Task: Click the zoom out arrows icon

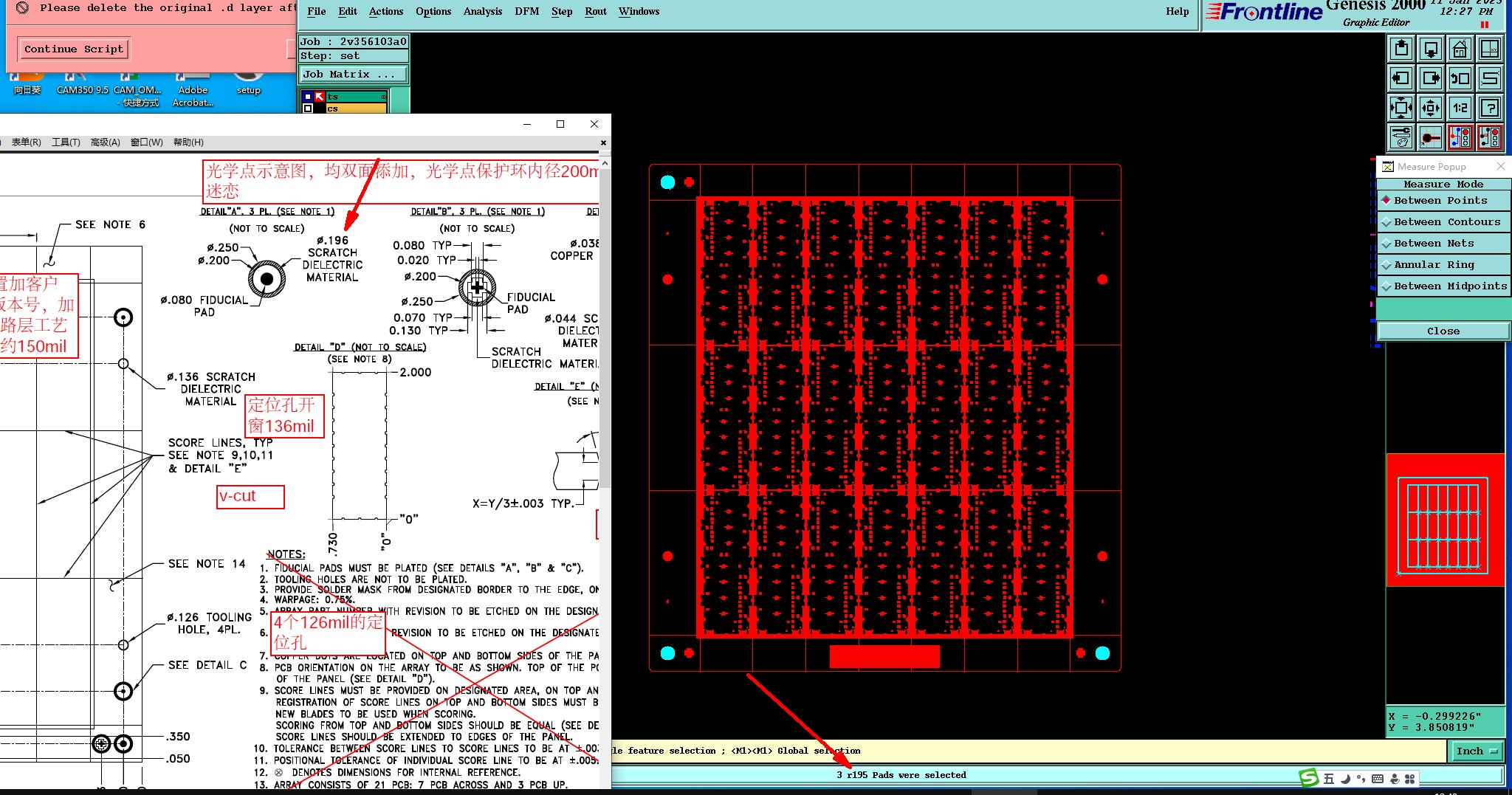Action: coord(1431,108)
